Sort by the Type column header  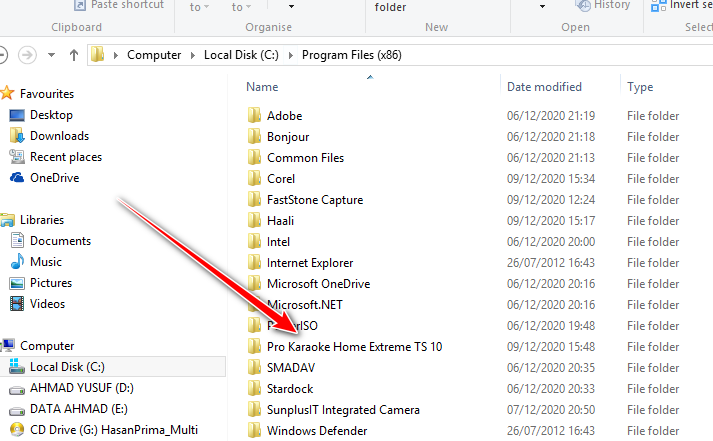(640, 86)
